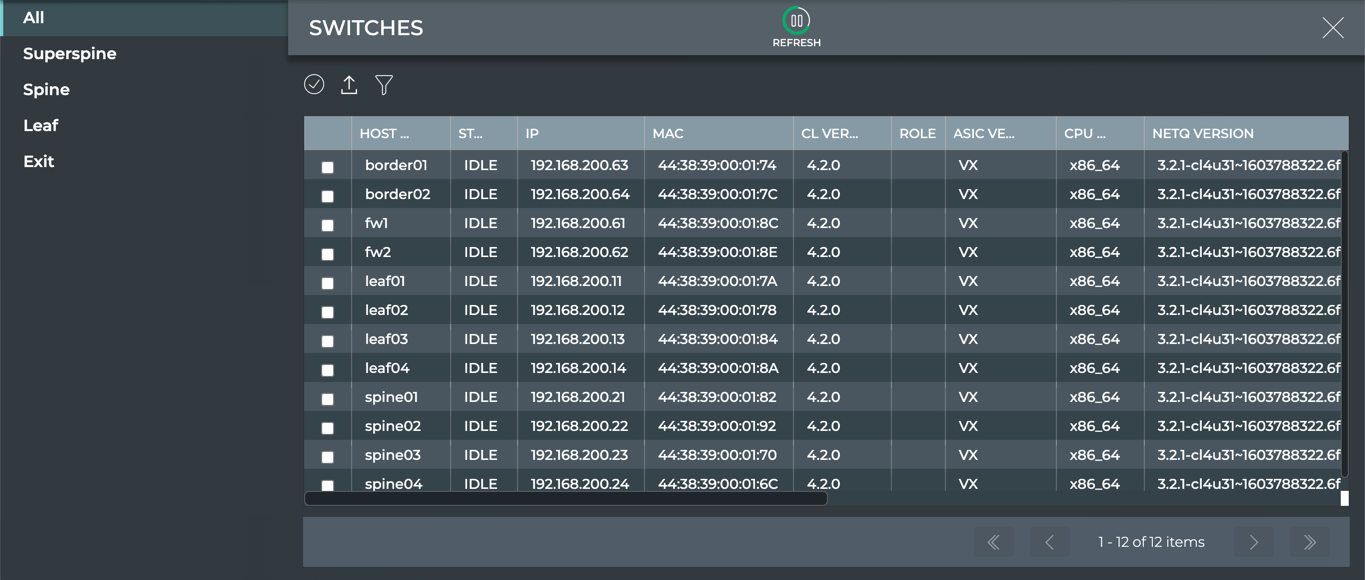Select the leaf03 switch checkbox
This screenshot has height=580, width=1365.
[x=327, y=341]
